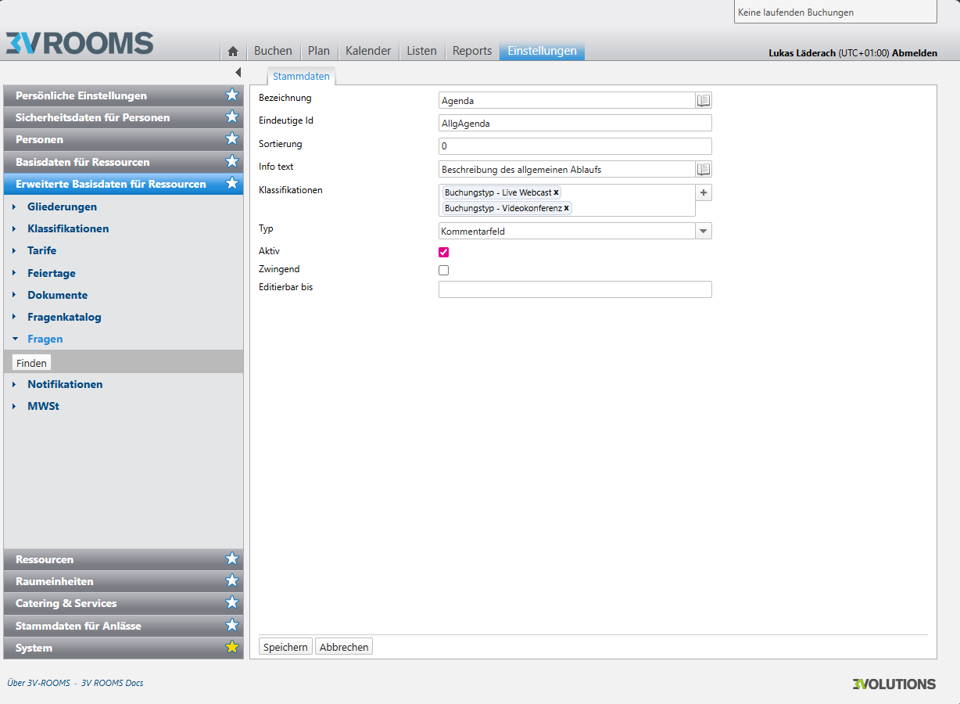Expand the Notifikationen tree item
This screenshot has width=960, height=704.
pos(14,384)
